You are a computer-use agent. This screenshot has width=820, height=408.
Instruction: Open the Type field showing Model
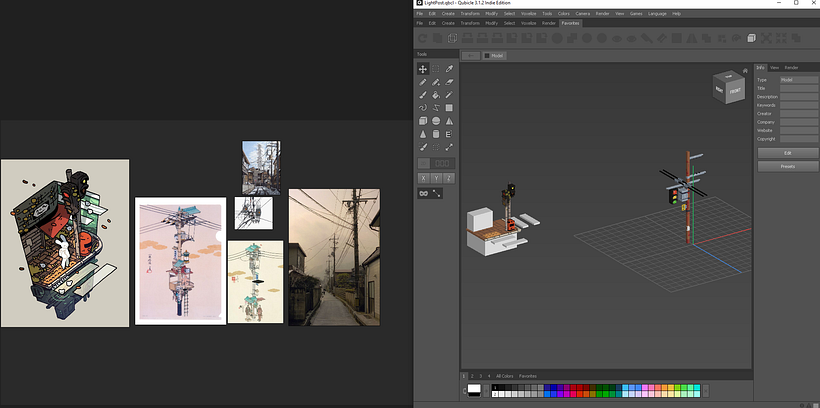(x=799, y=80)
